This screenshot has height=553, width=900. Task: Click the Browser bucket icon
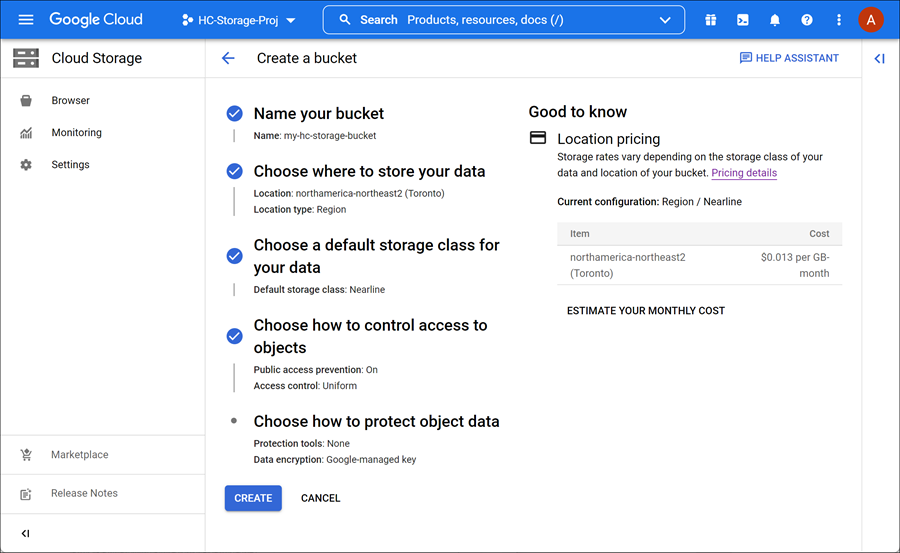pos(26,100)
